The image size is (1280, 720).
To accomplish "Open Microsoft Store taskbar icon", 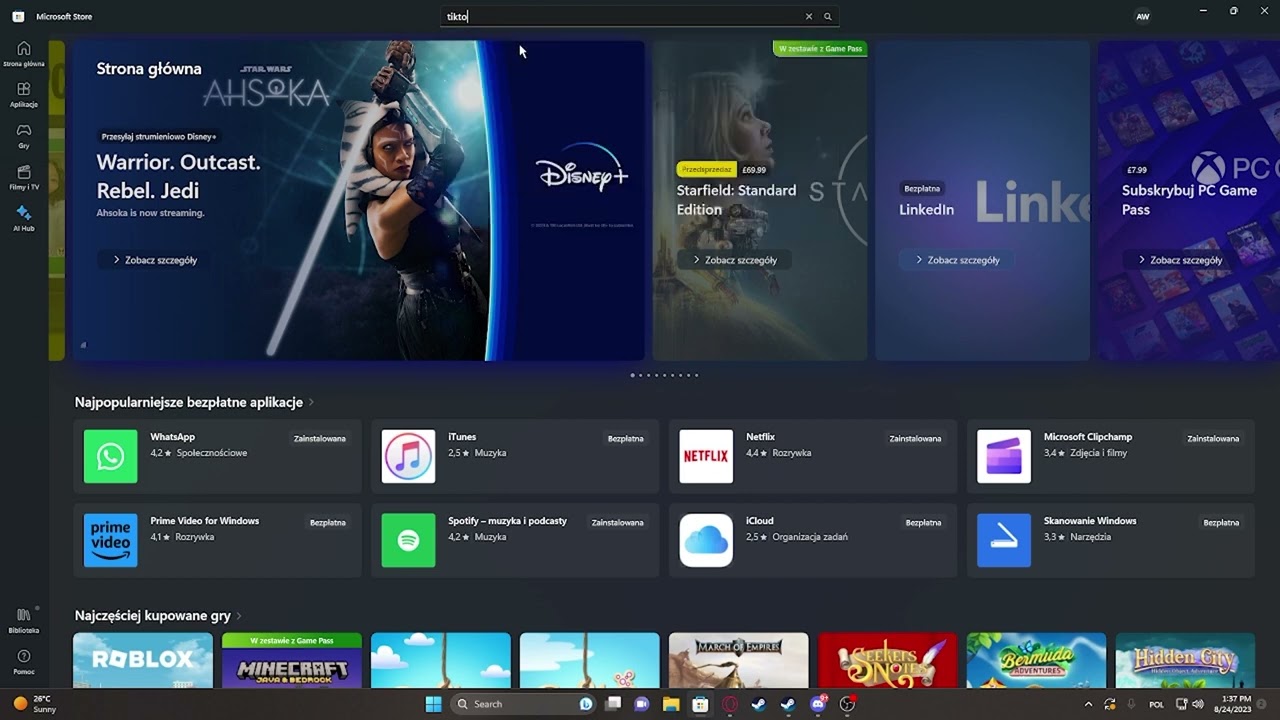I will pyautogui.click(x=701, y=704).
